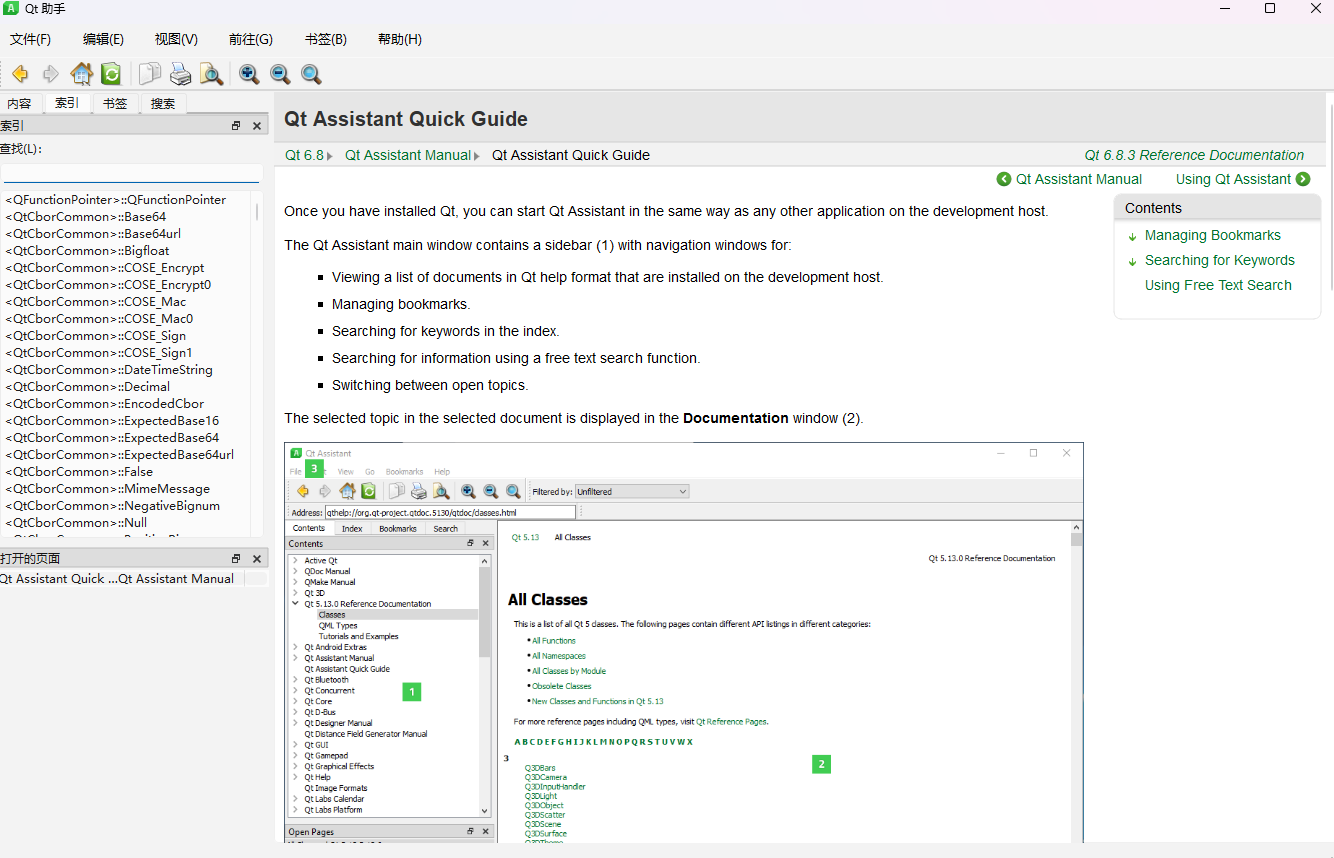Select index entry <QtCborCommon>::MimeMessage
The image size is (1334, 858).
click(107, 489)
